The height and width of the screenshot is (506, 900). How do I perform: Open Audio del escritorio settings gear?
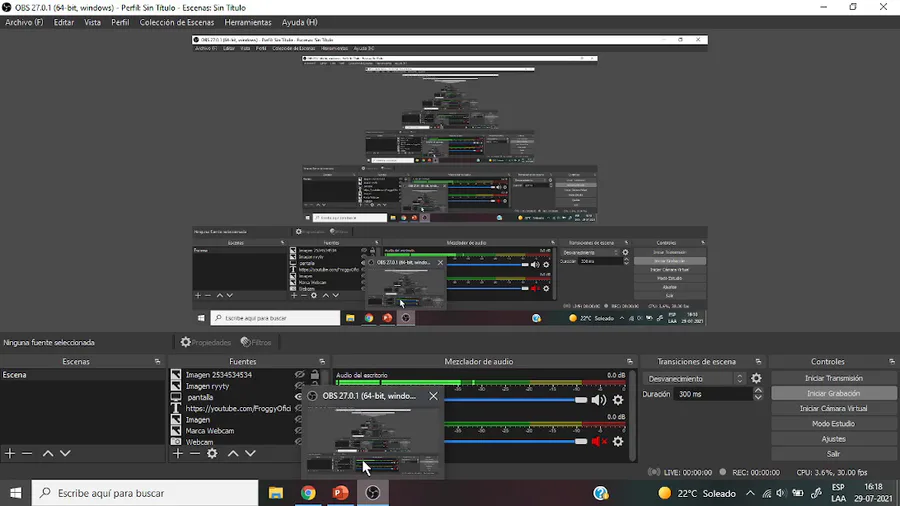coord(618,400)
